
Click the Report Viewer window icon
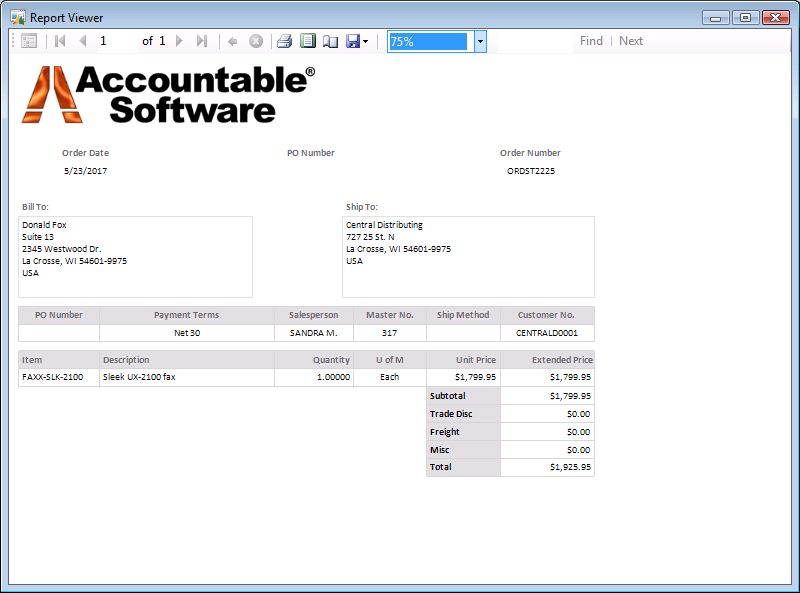(x=17, y=17)
